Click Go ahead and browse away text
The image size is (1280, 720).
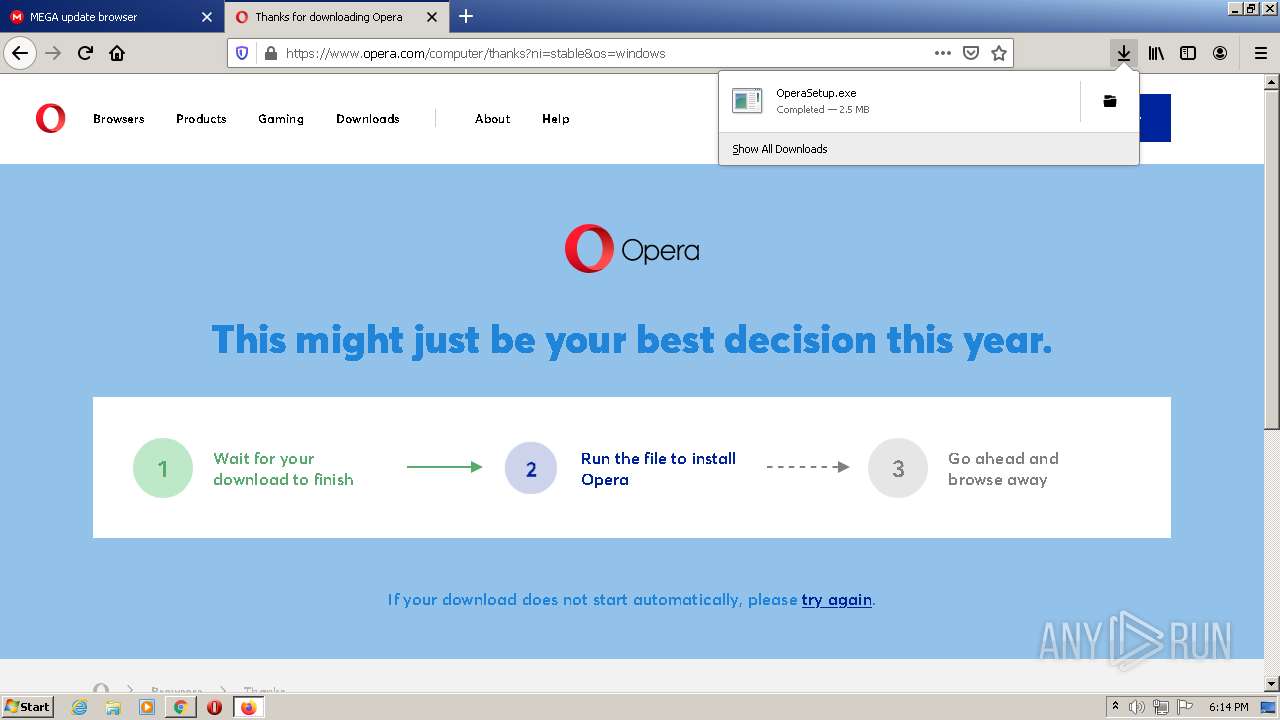coord(1003,469)
